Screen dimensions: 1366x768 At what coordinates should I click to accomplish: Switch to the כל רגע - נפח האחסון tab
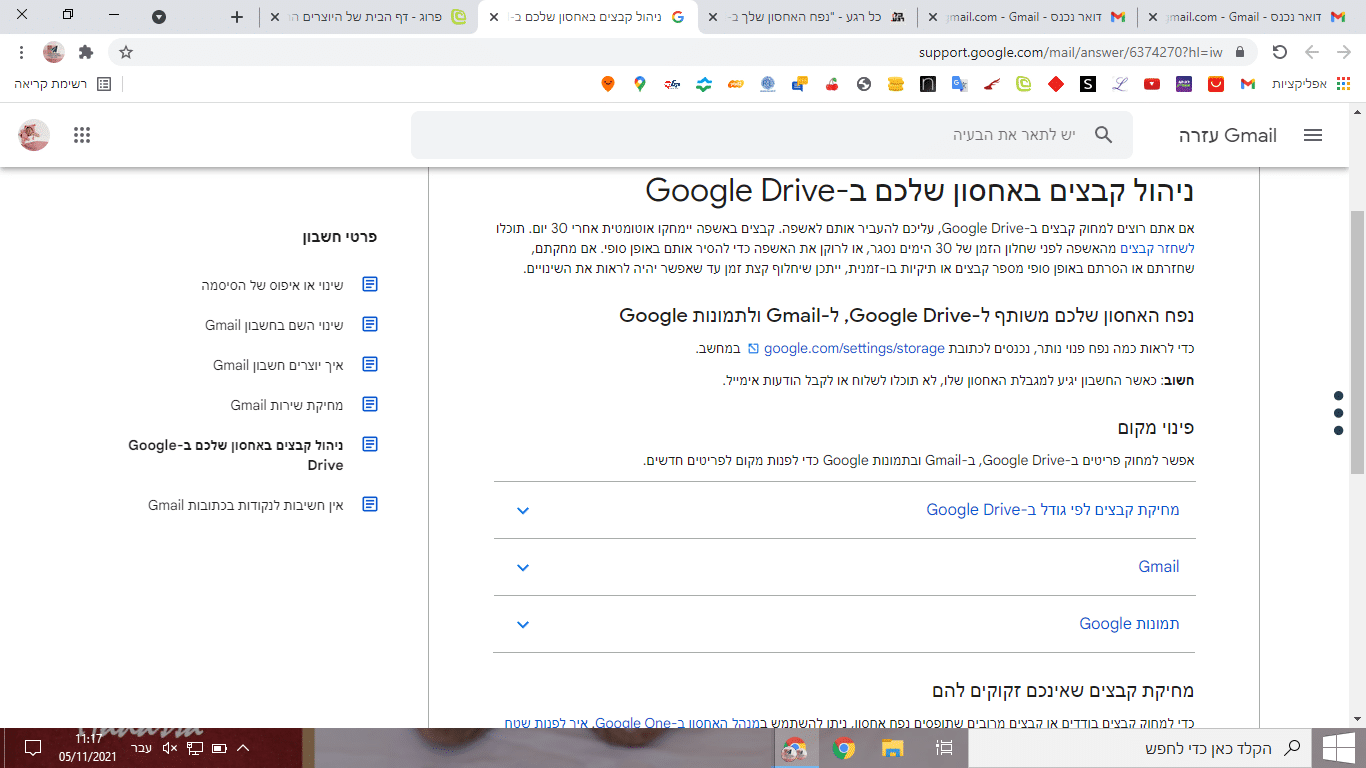[806, 17]
